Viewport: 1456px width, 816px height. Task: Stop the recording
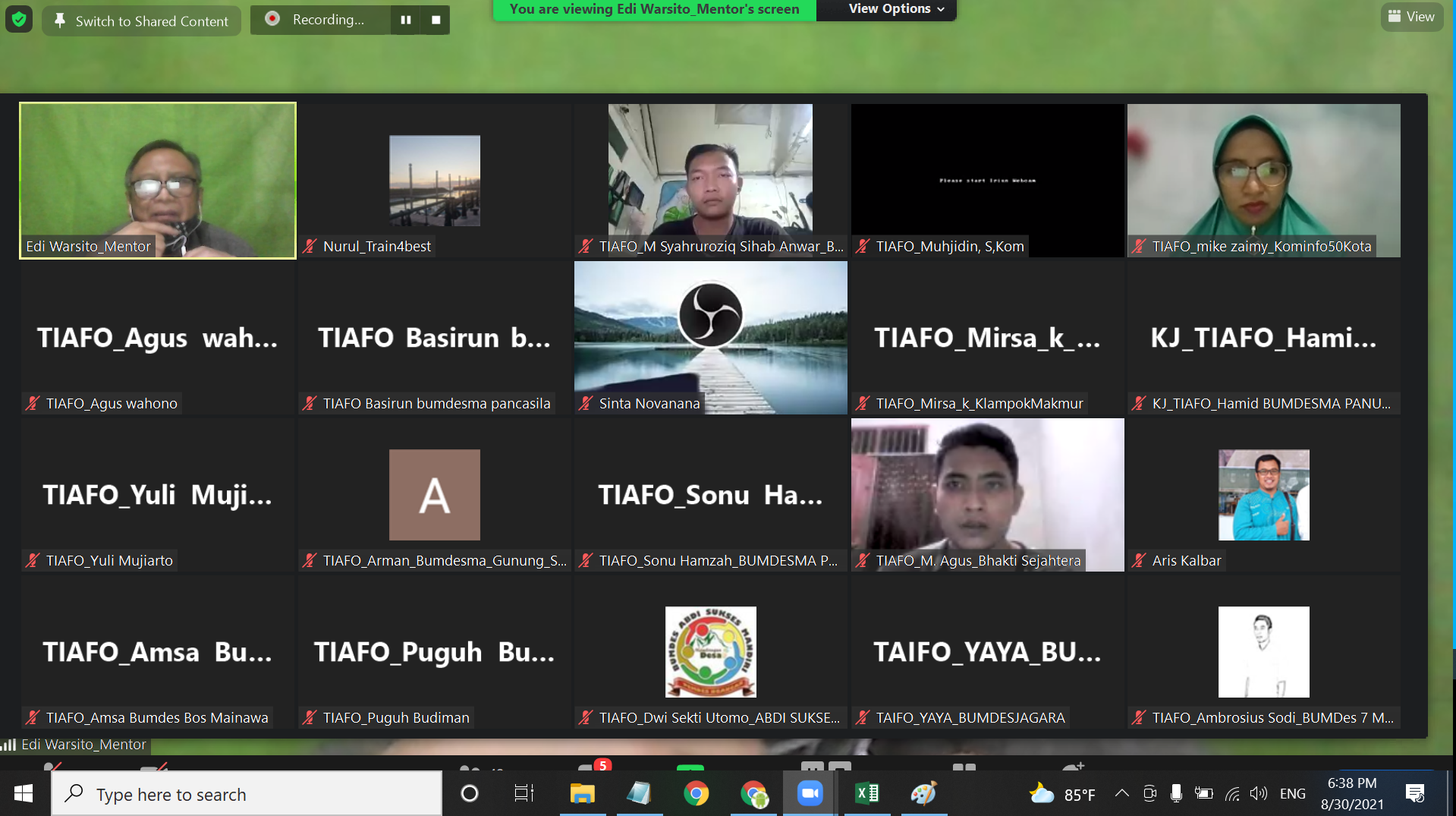point(436,20)
